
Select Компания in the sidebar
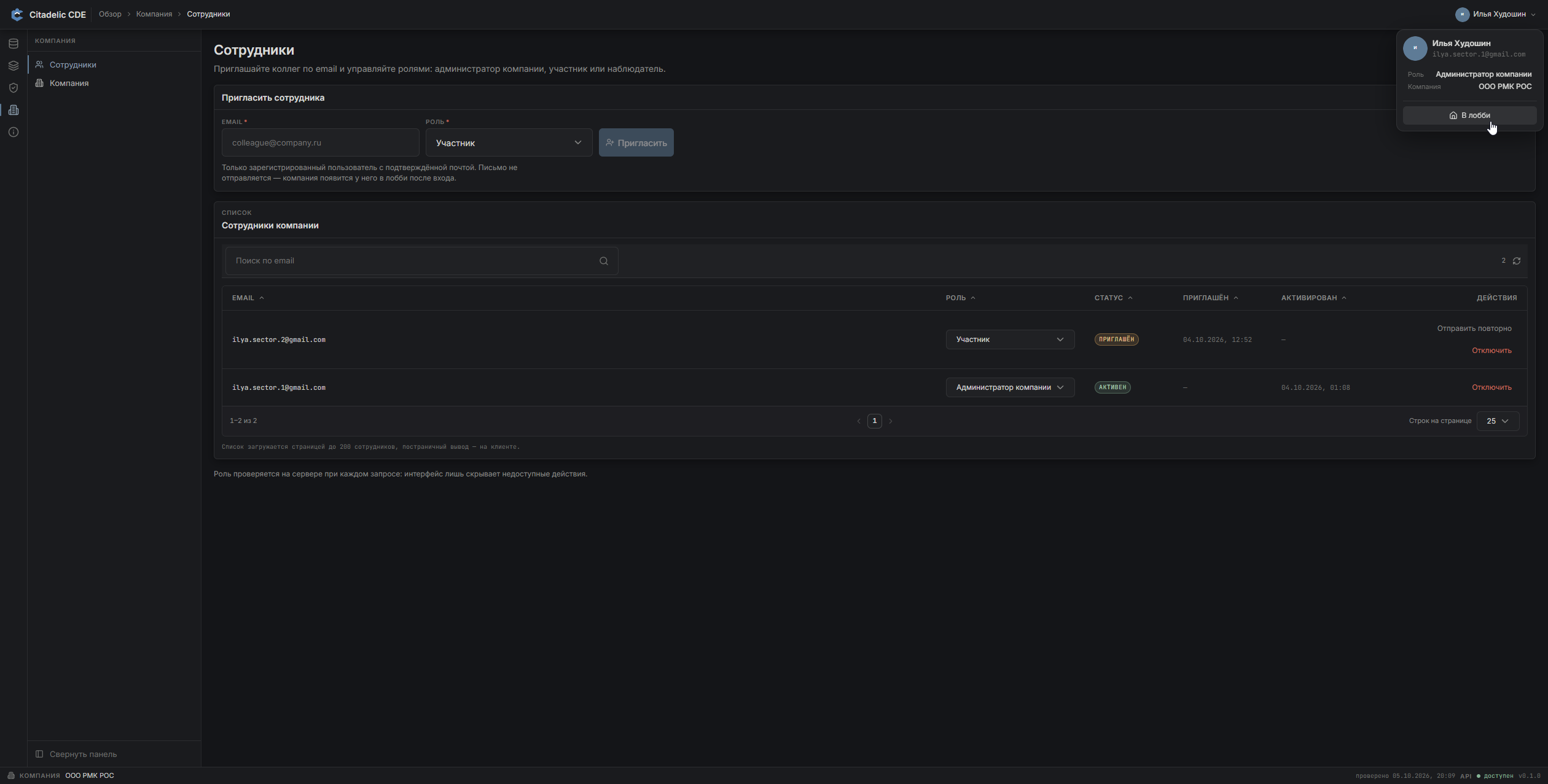point(114,83)
